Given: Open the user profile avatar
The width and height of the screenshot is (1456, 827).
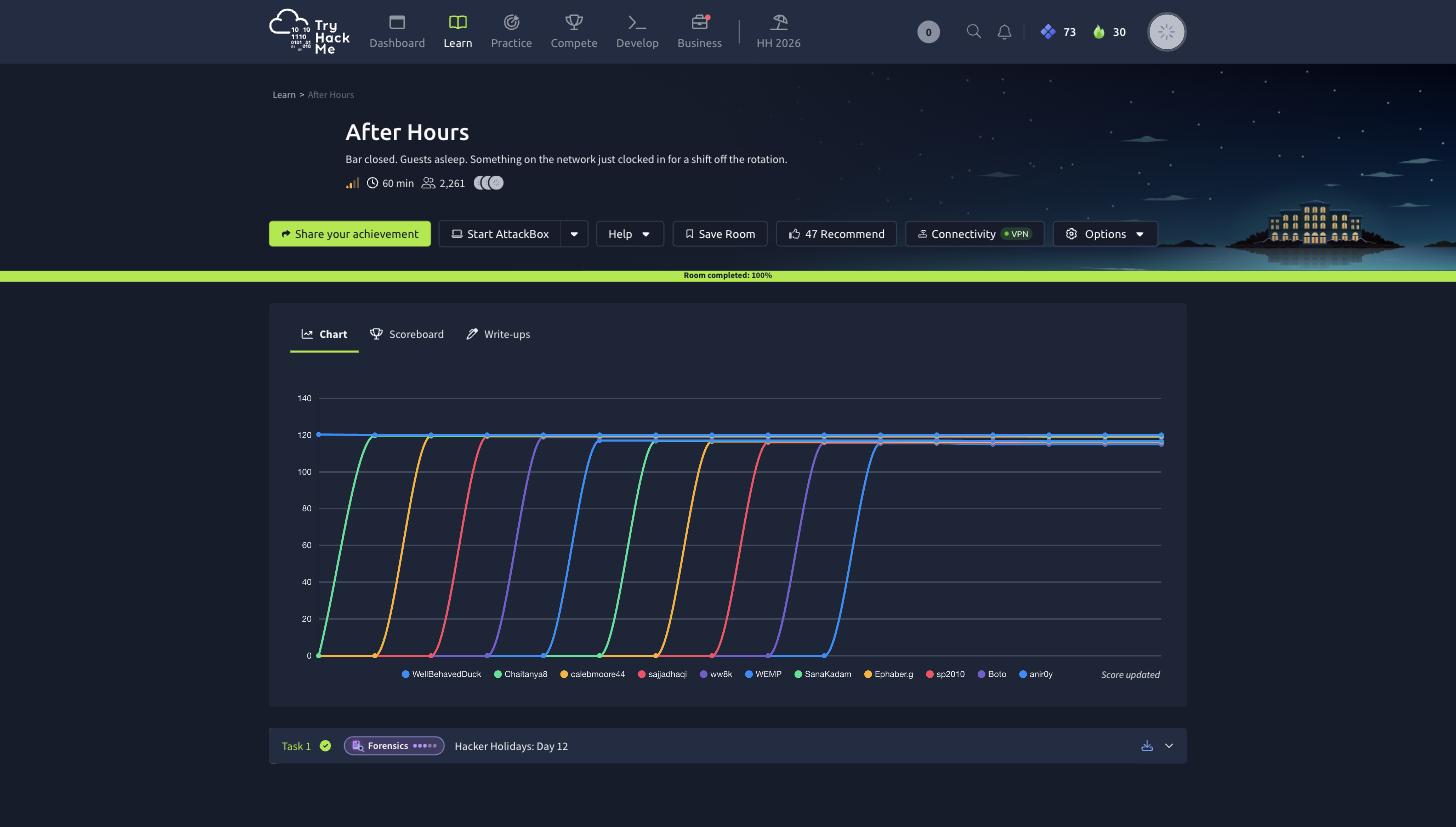Looking at the screenshot, I should point(1166,32).
